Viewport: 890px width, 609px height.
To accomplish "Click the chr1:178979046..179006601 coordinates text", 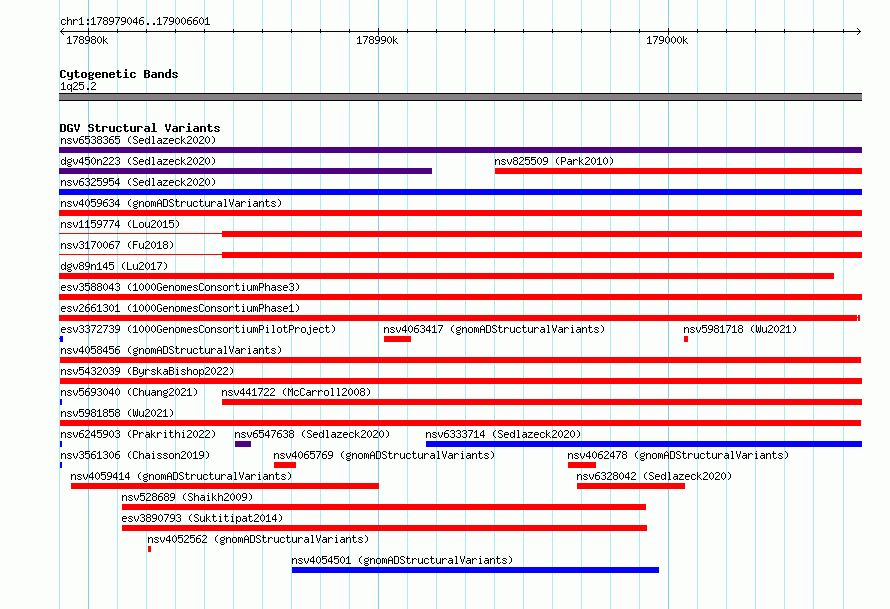I will coord(135,22).
